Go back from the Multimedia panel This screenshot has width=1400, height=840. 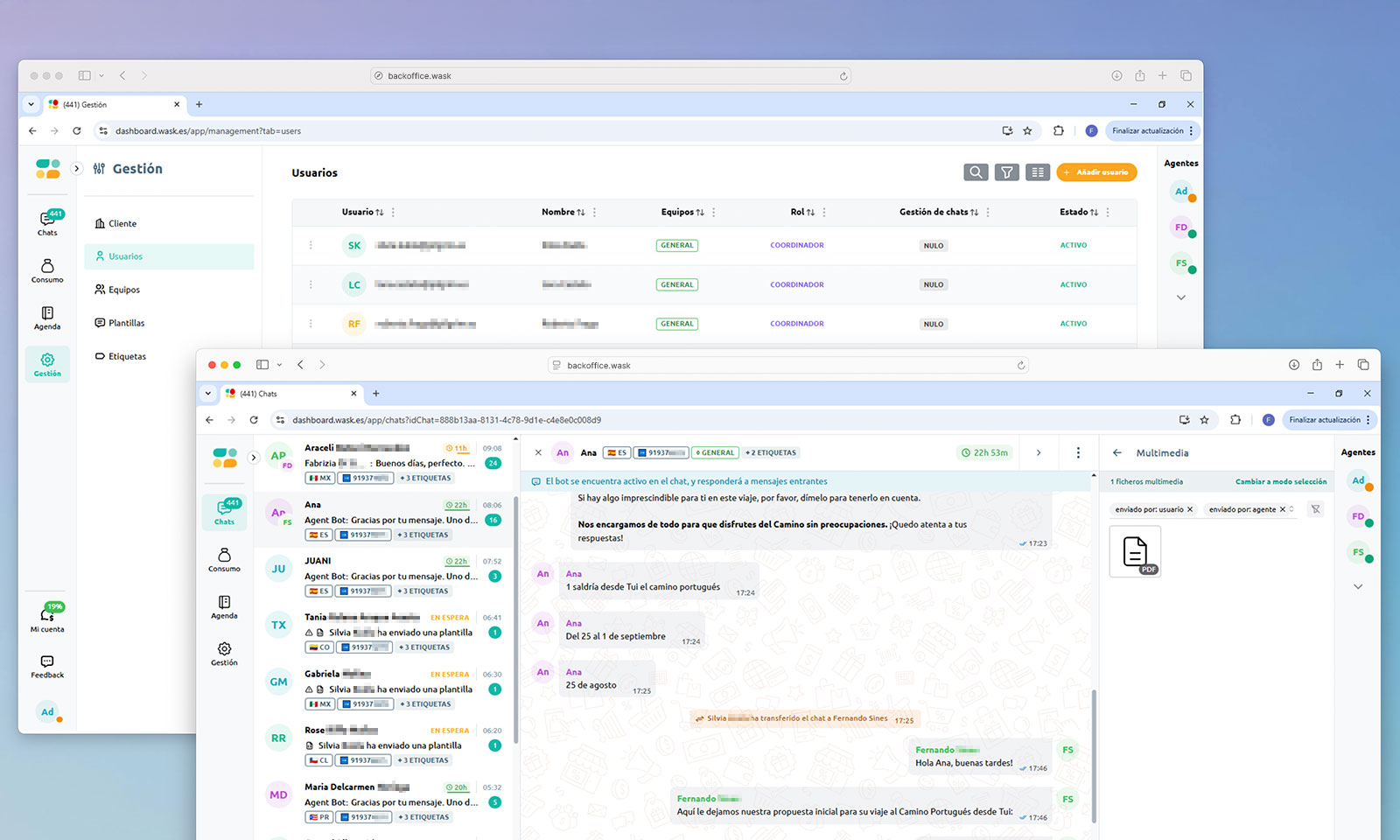click(x=1116, y=452)
